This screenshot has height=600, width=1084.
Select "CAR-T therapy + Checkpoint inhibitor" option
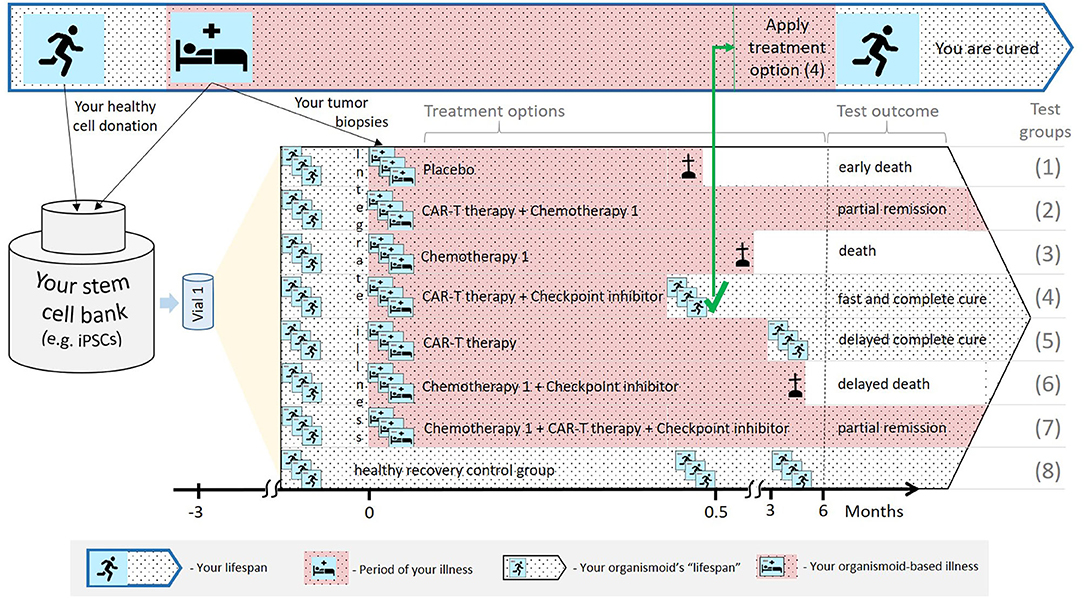[x=543, y=297]
